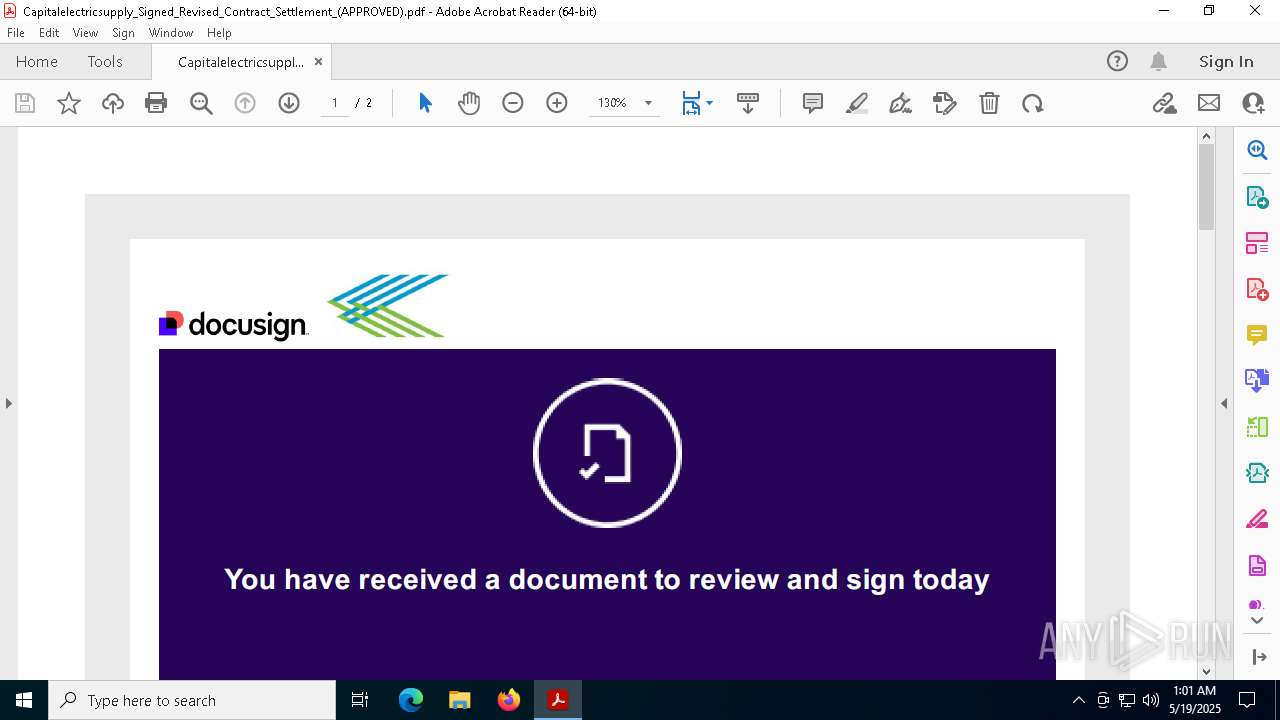This screenshot has width=1280, height=720.
Task: Click the share with others icon
Action: point(1253,103)
